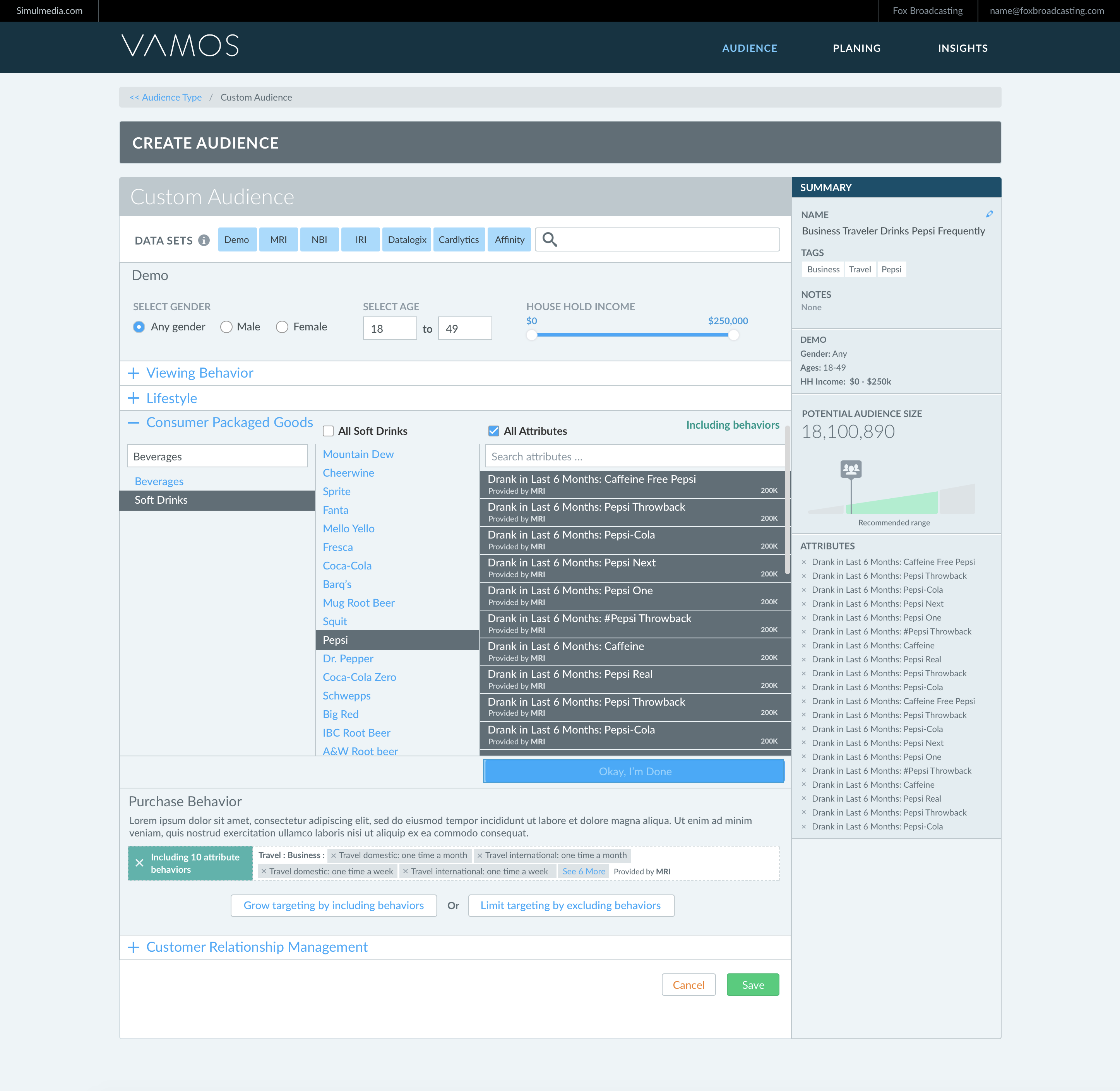Screen dimensions: 1120x1091
Task: Remove 'Travel international: one time a month' tag
Action: coord(480,855)
